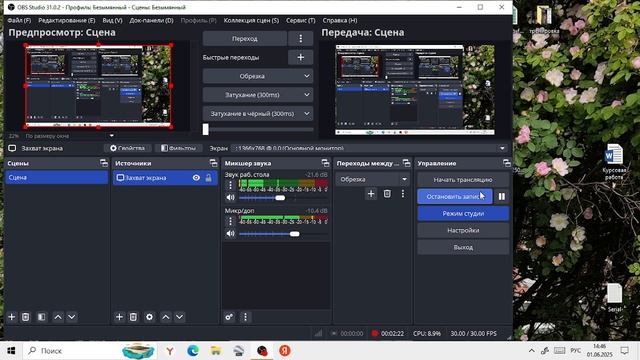Remove selected scene with trash icon
The width and height of the screenshot is (640, 360).
point(25,317)
